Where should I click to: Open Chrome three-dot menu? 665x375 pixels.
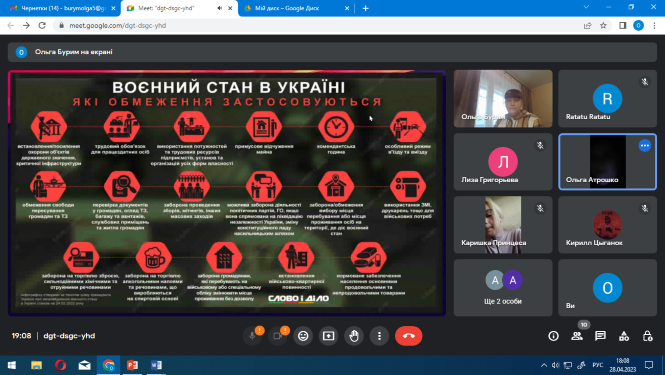coord(654,25)
